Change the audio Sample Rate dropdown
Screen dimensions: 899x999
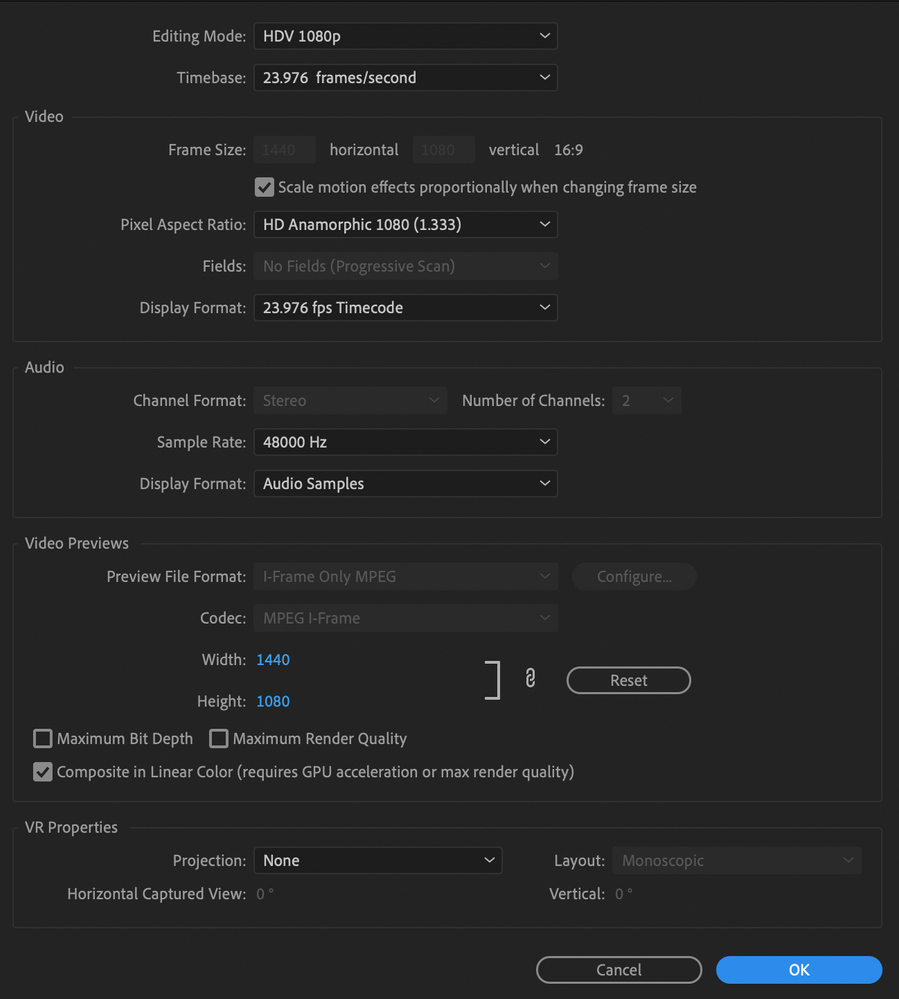point(405,442)
